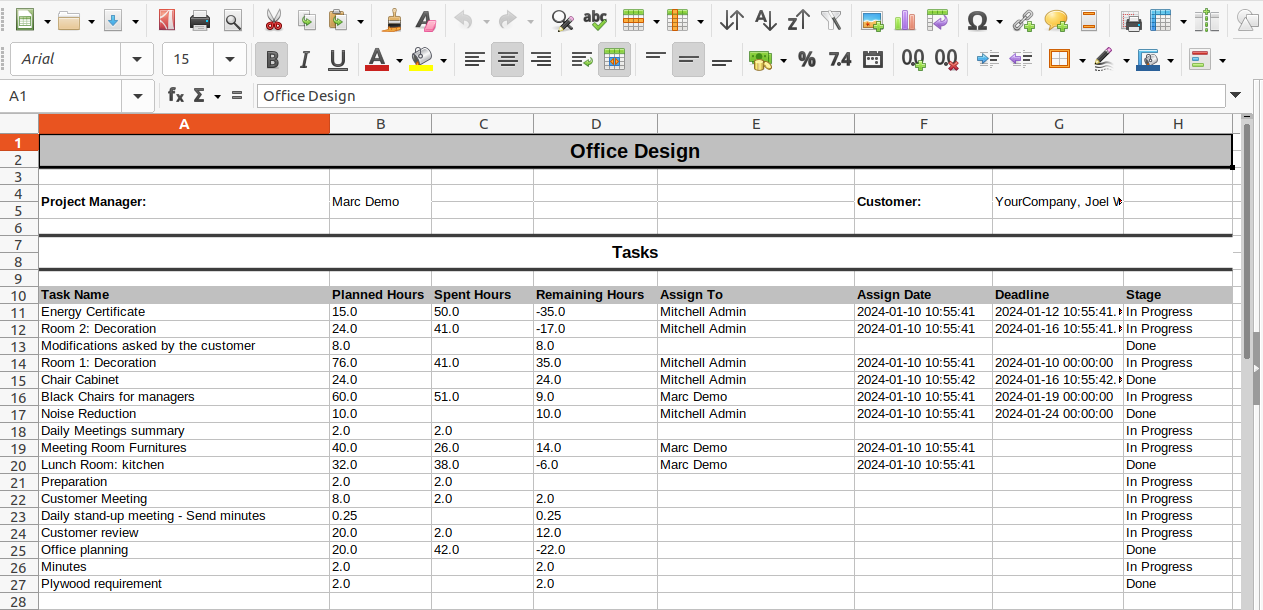The width and height of the screenshot is (1263, 610).
Task: Open the background color dropdown arrow
Action: (444, 60)
